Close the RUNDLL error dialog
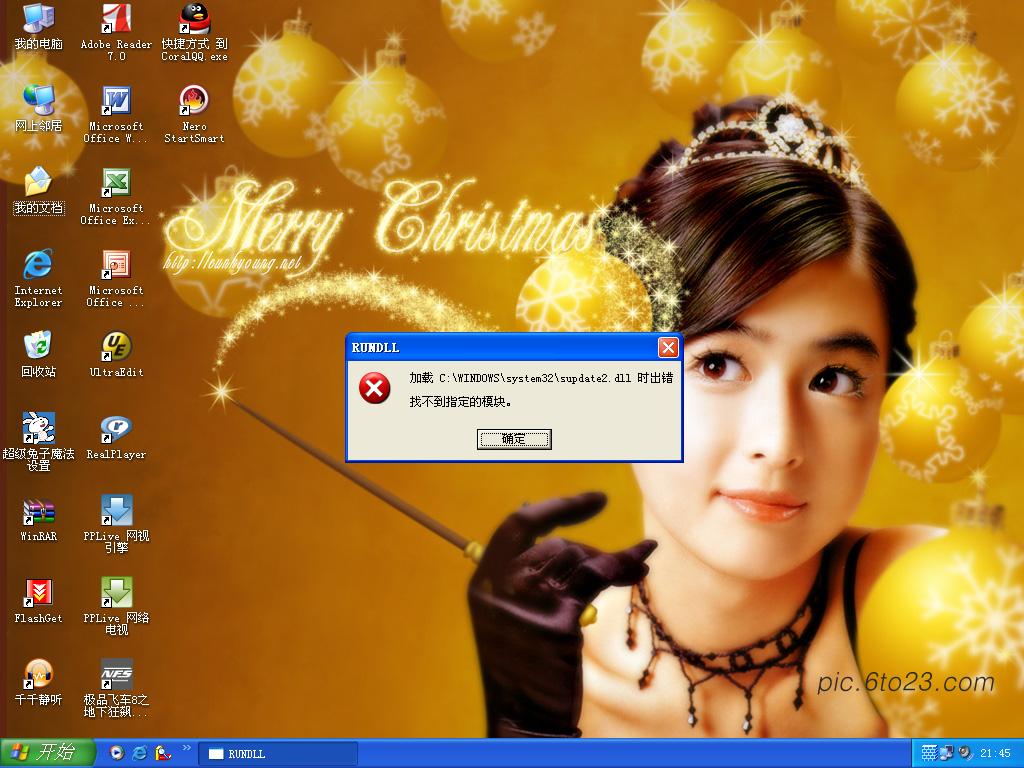 pyautogui.click(x=668, y=347)
